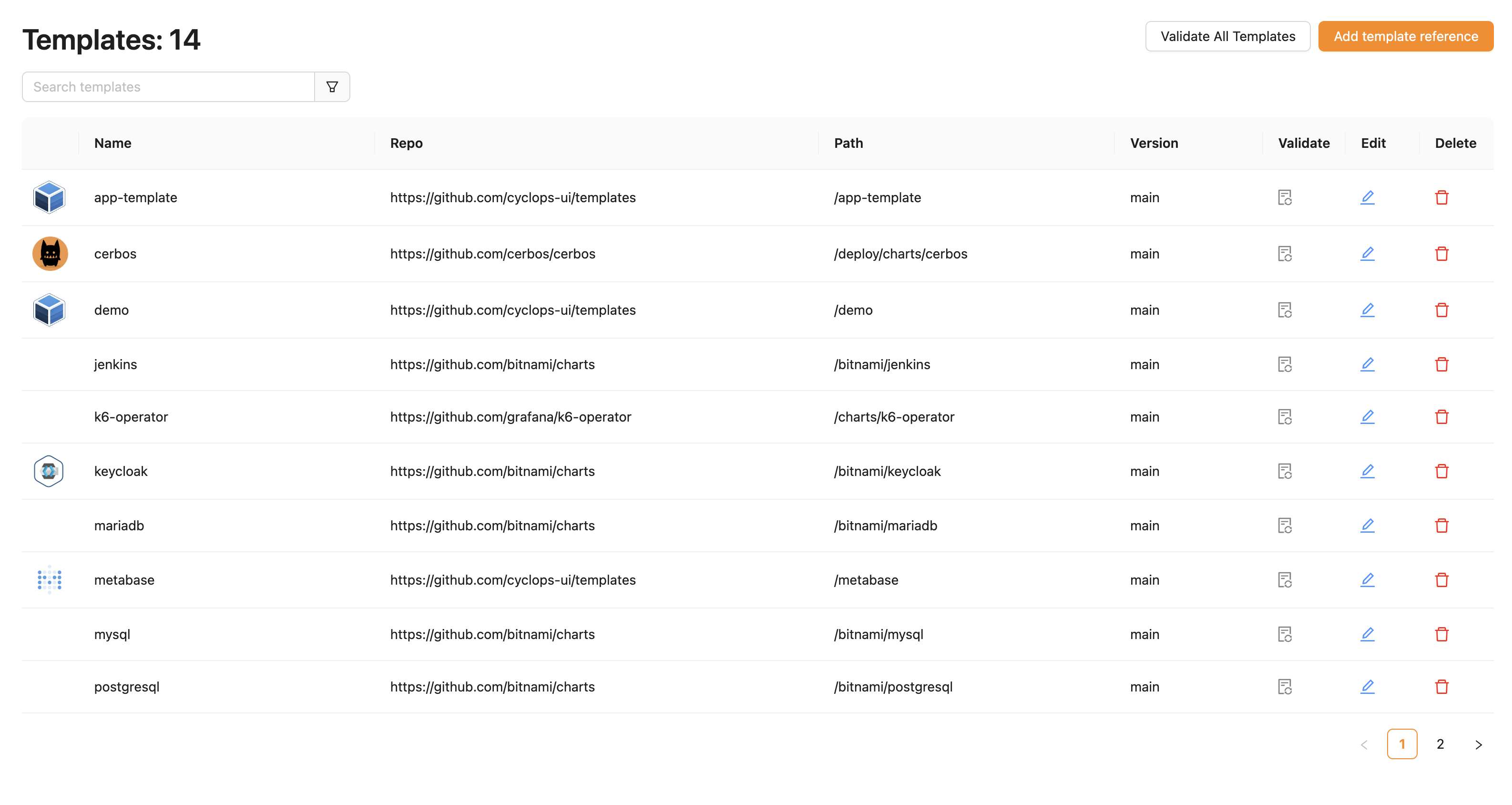The height and width of the screenshot is (805, 1512).
Task: Click the metabase dotted logo
Action: coord(49,580)
